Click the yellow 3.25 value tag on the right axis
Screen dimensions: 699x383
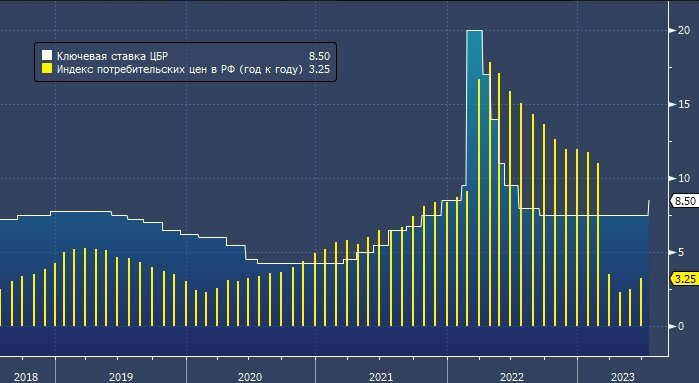[x=685, y=279]
